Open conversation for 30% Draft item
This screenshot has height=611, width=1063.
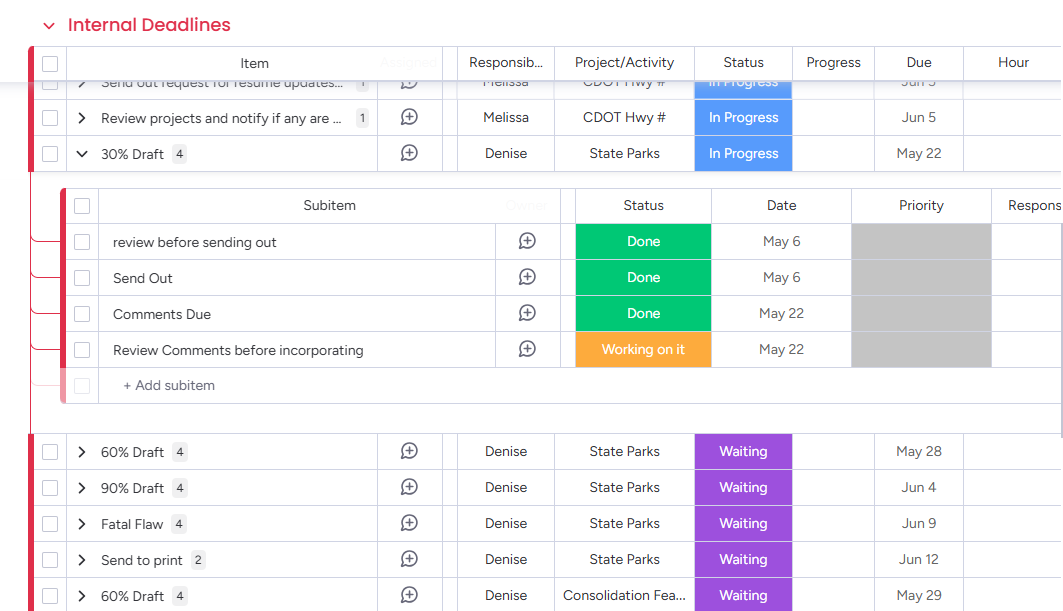pos(409,153)
